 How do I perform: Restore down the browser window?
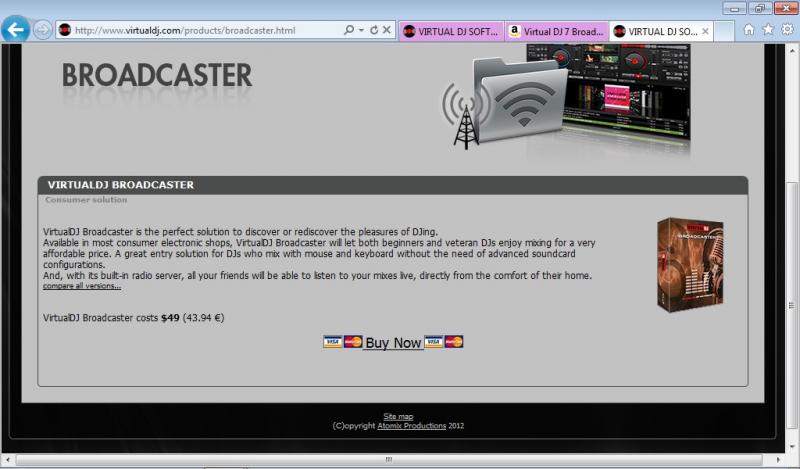point(760,8)
